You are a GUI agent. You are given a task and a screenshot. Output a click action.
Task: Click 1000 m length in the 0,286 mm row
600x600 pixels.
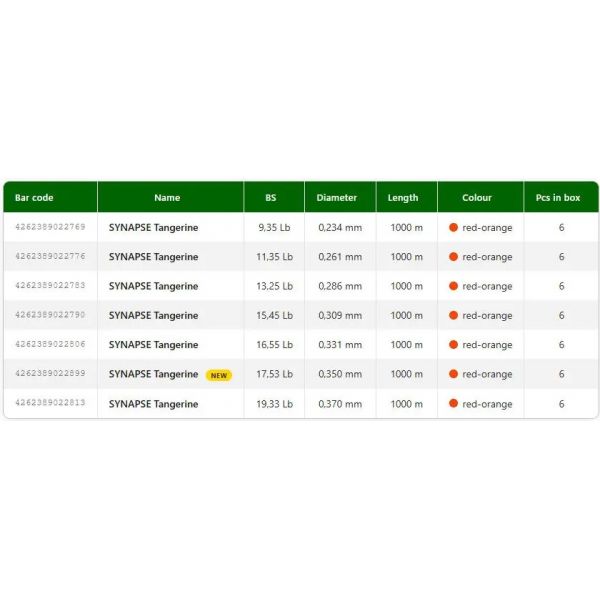click(407, 286)
